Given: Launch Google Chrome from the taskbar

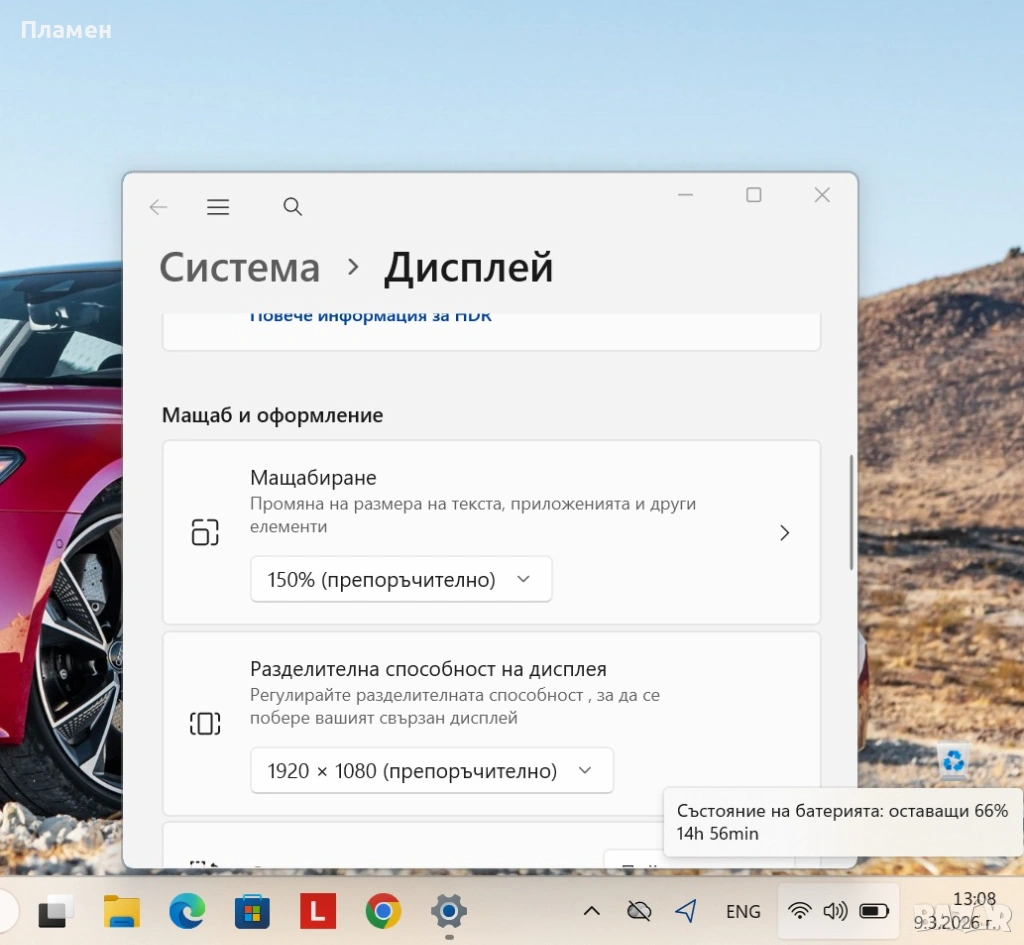Looking at the screenshot, I should [383, 911].
